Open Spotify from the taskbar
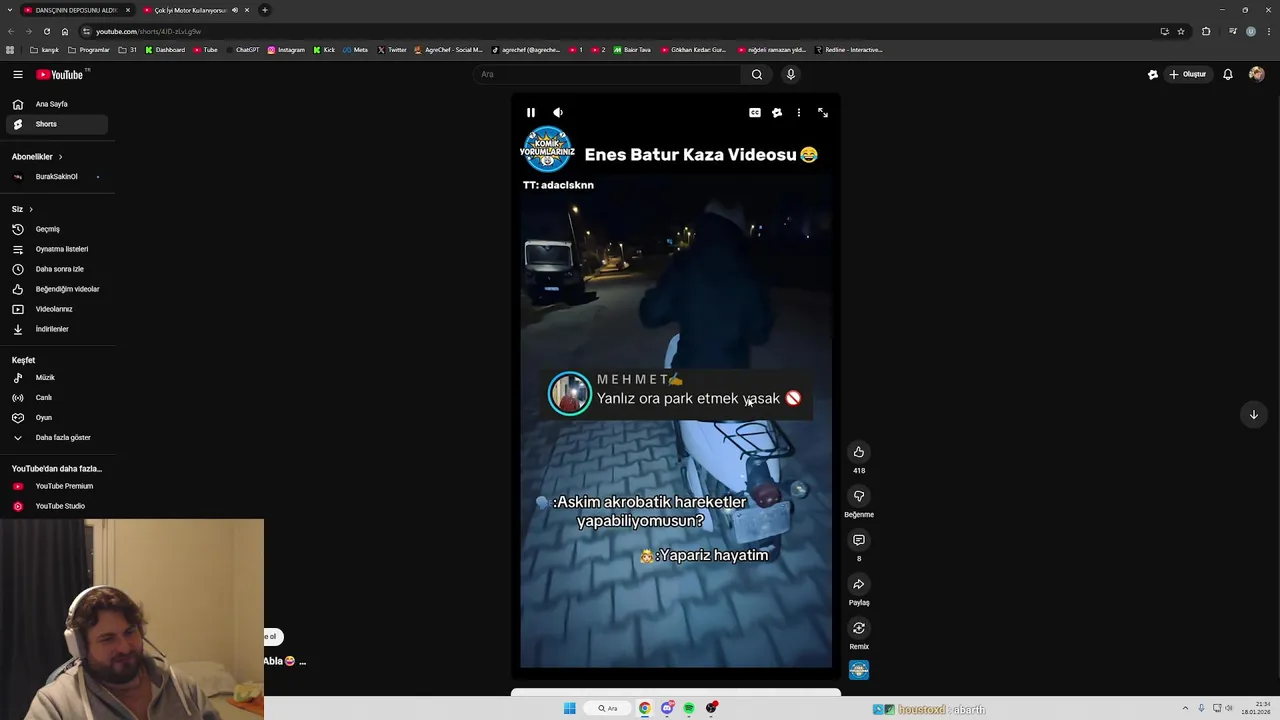The height and width of the screenshot is (720, 1280). 689,708
